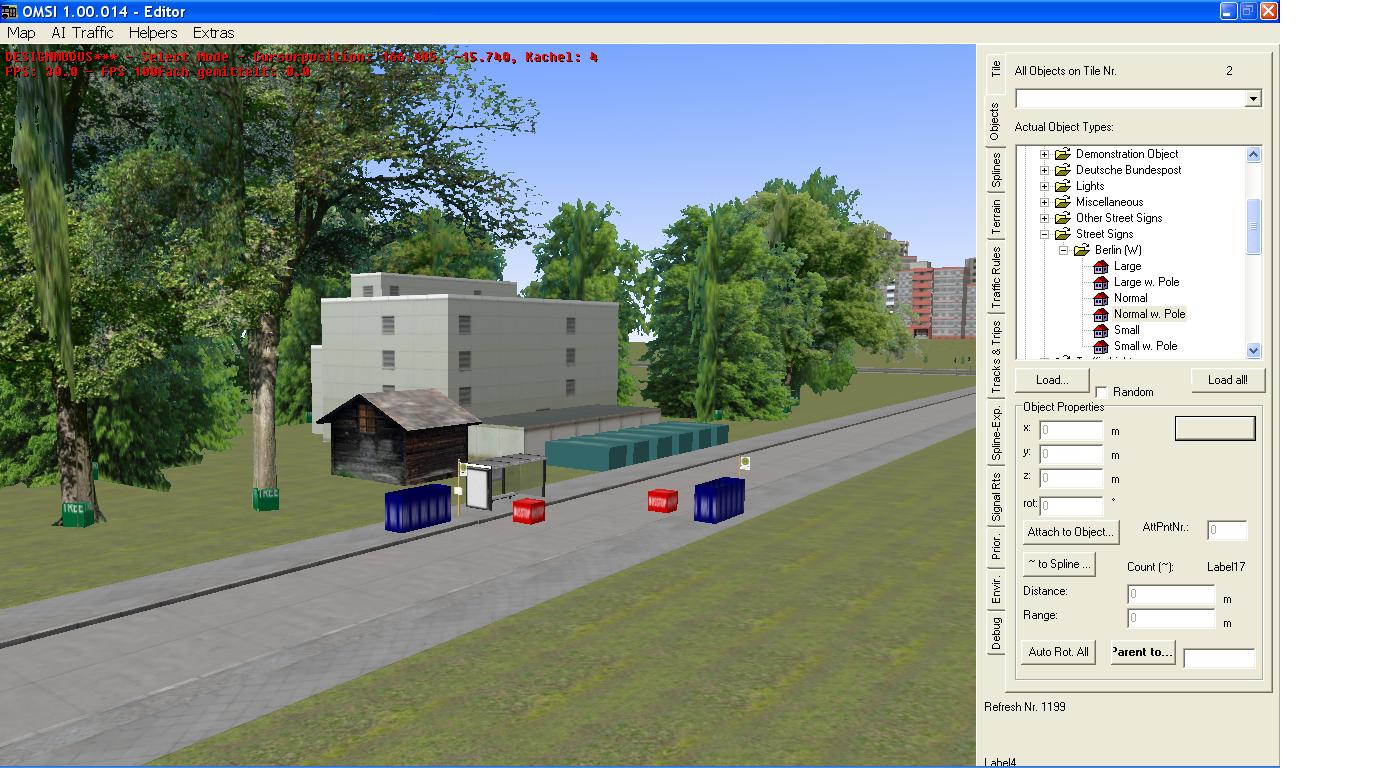Click the Deutsche Bundespost folder icon
Screen dimensions: 1375x768
[1062, 170]
